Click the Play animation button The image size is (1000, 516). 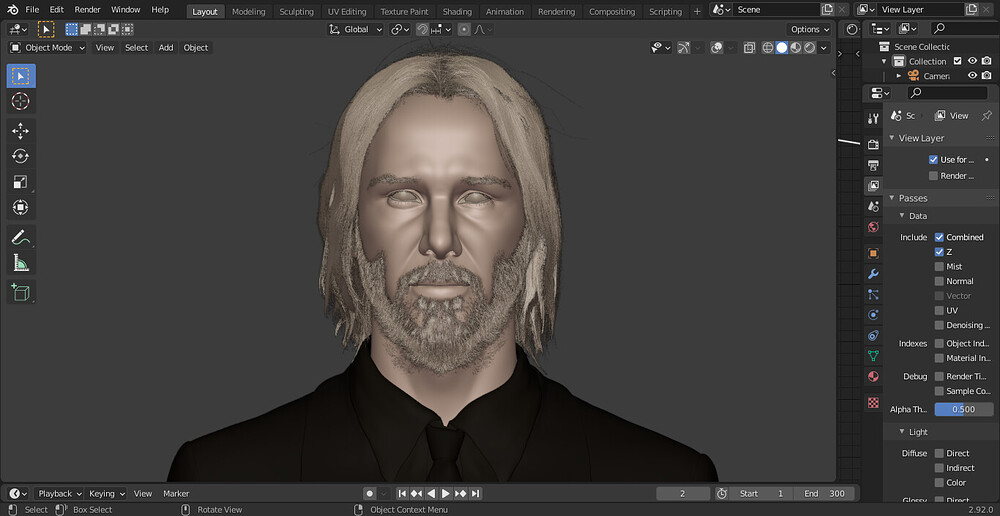(446, 493)
